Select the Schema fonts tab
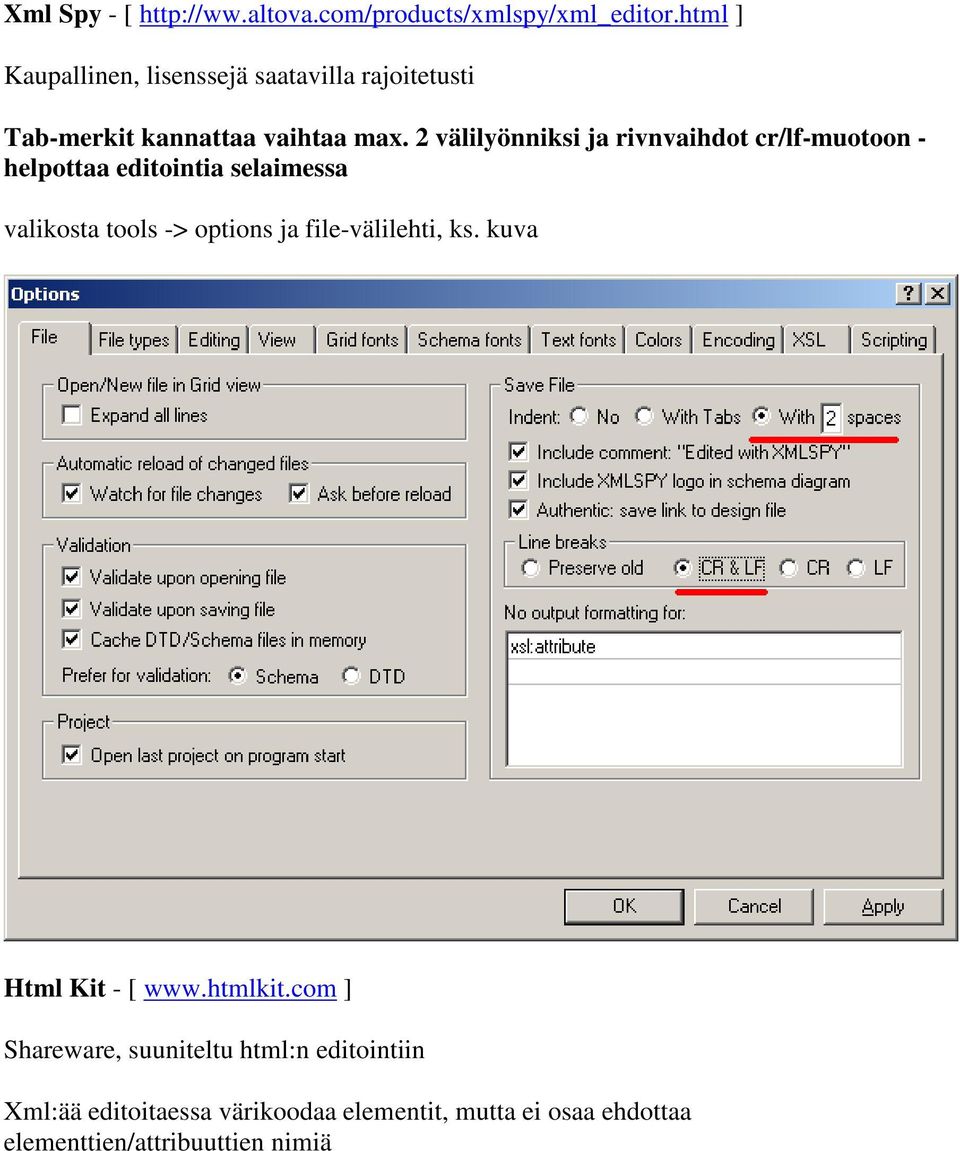 coord(469,340)
